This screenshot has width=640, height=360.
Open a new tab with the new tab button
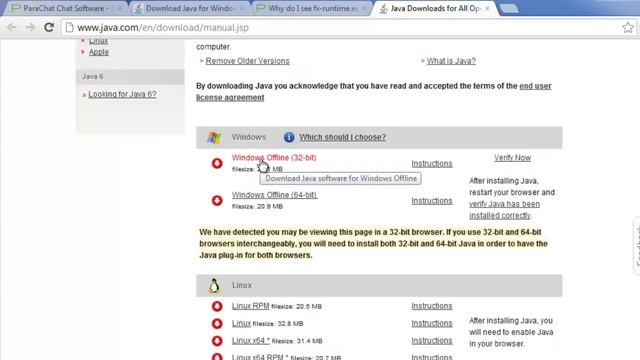pos(509,8)
